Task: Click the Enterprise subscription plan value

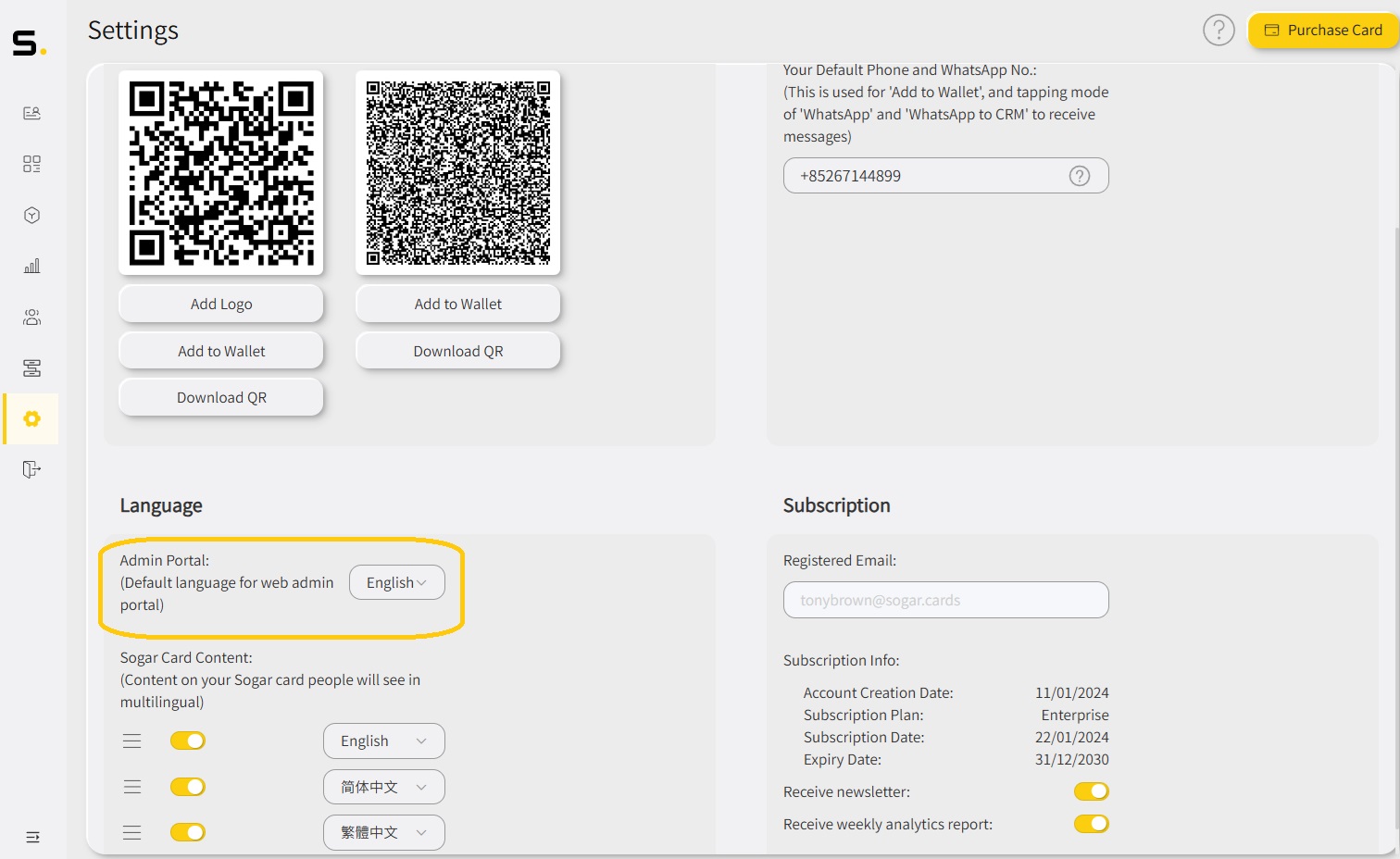Action: coord(1075,715)
